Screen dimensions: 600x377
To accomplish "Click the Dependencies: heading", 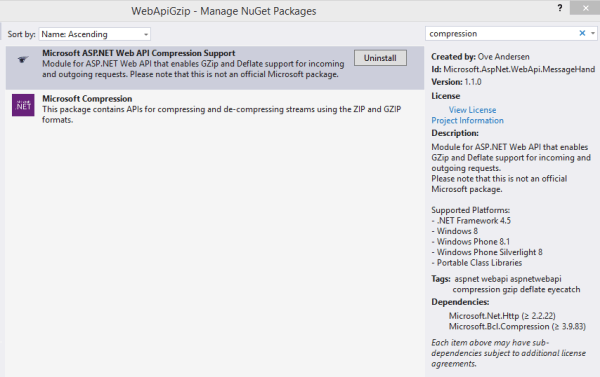I will click(460, 302).
